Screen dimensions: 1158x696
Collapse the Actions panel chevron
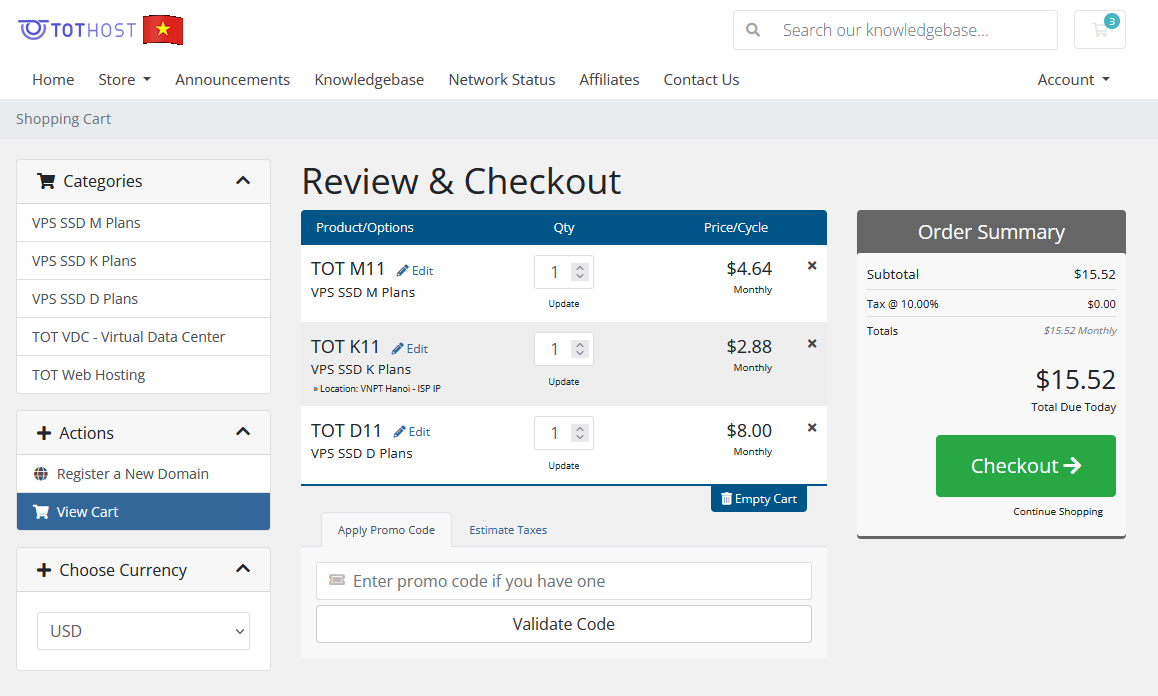coord(243,432)
